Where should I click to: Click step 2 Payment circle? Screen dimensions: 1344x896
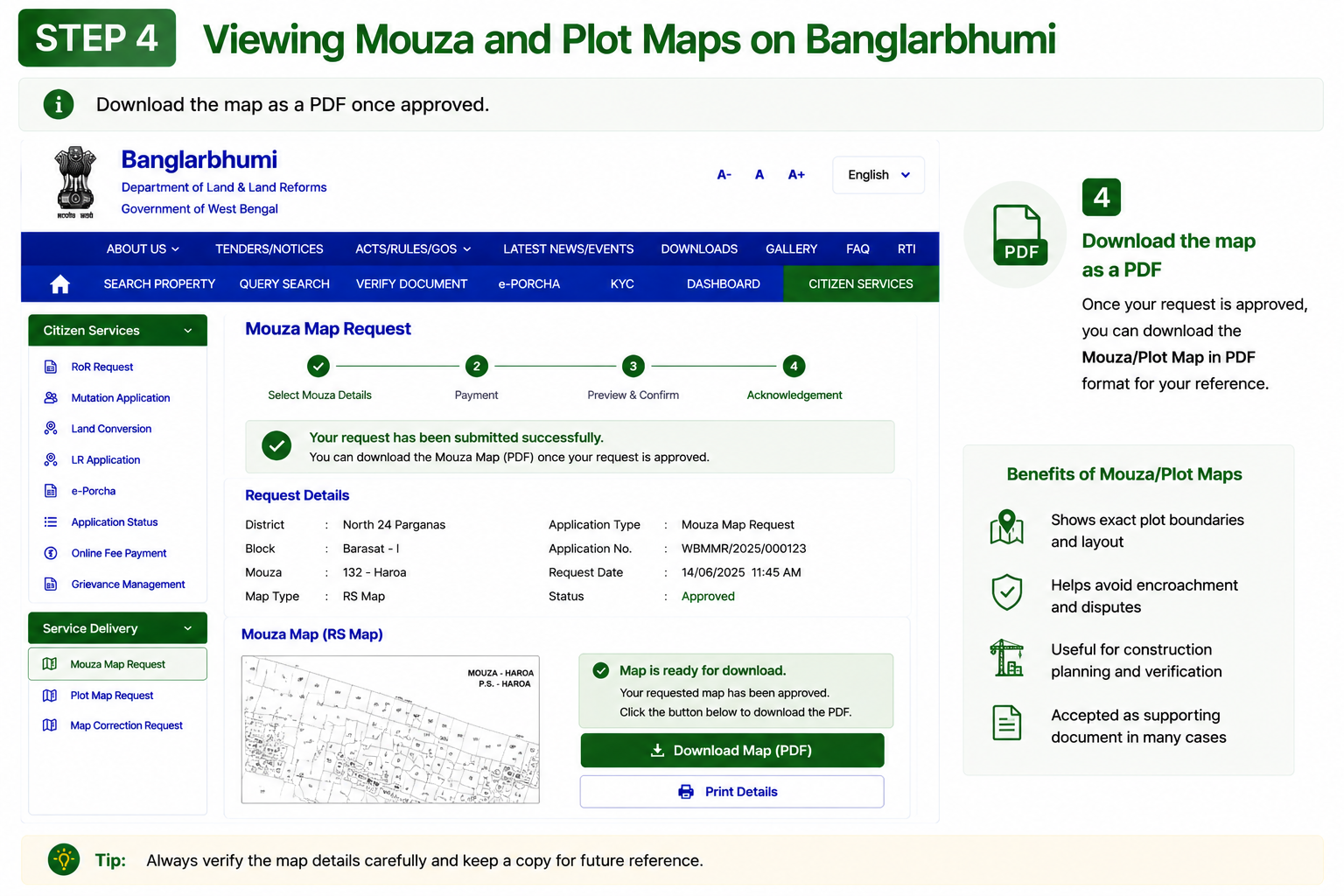tap(476, 366)
